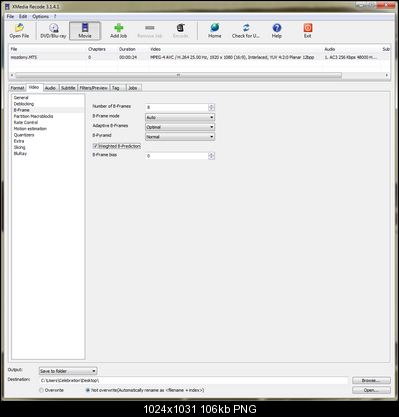
Task: Open the Edit menu
Action: (23, 16)
